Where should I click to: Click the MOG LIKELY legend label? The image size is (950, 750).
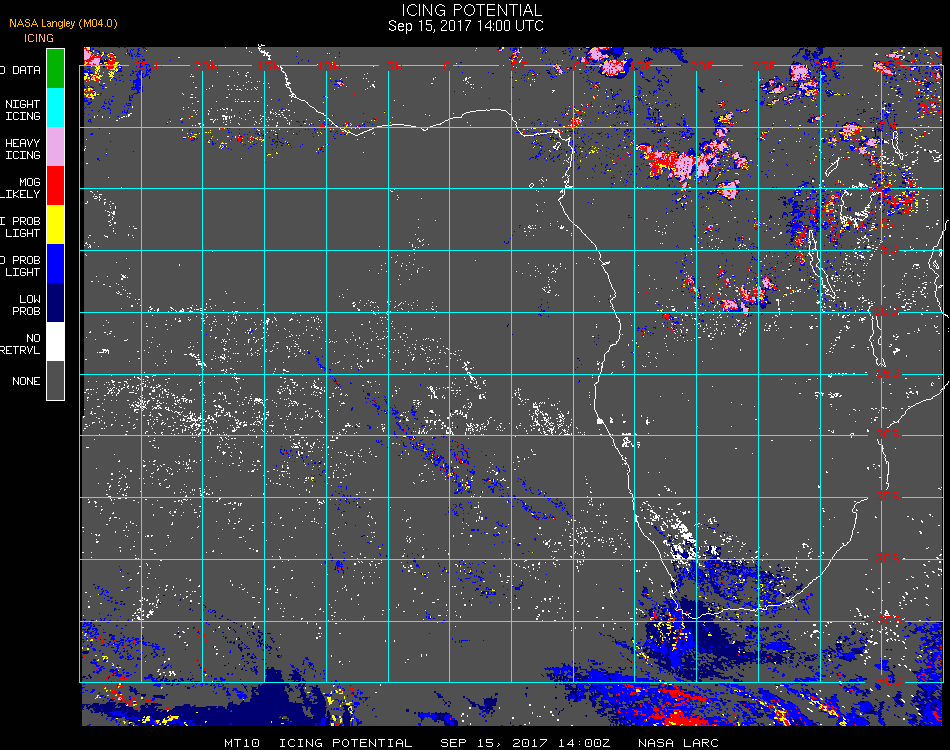[21, 188]
